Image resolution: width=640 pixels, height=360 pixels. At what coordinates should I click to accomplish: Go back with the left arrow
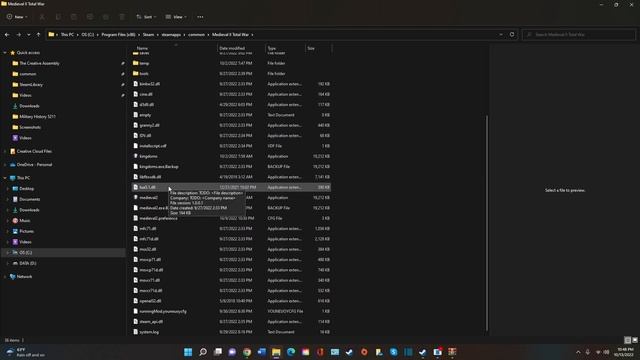point(7,35)
